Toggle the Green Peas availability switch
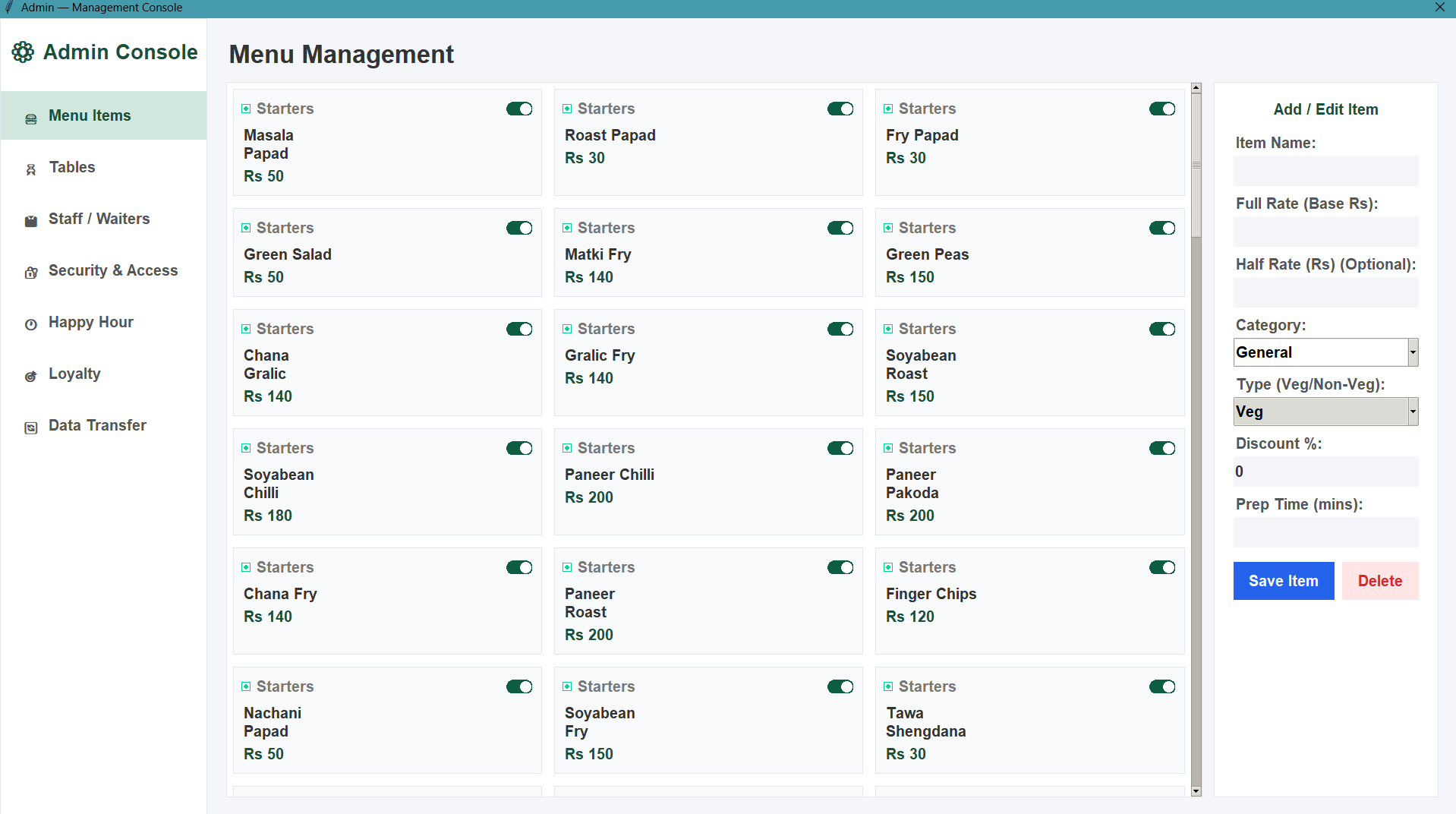The width and height of the screenshot is (1456, 814). click(1162, 228)
